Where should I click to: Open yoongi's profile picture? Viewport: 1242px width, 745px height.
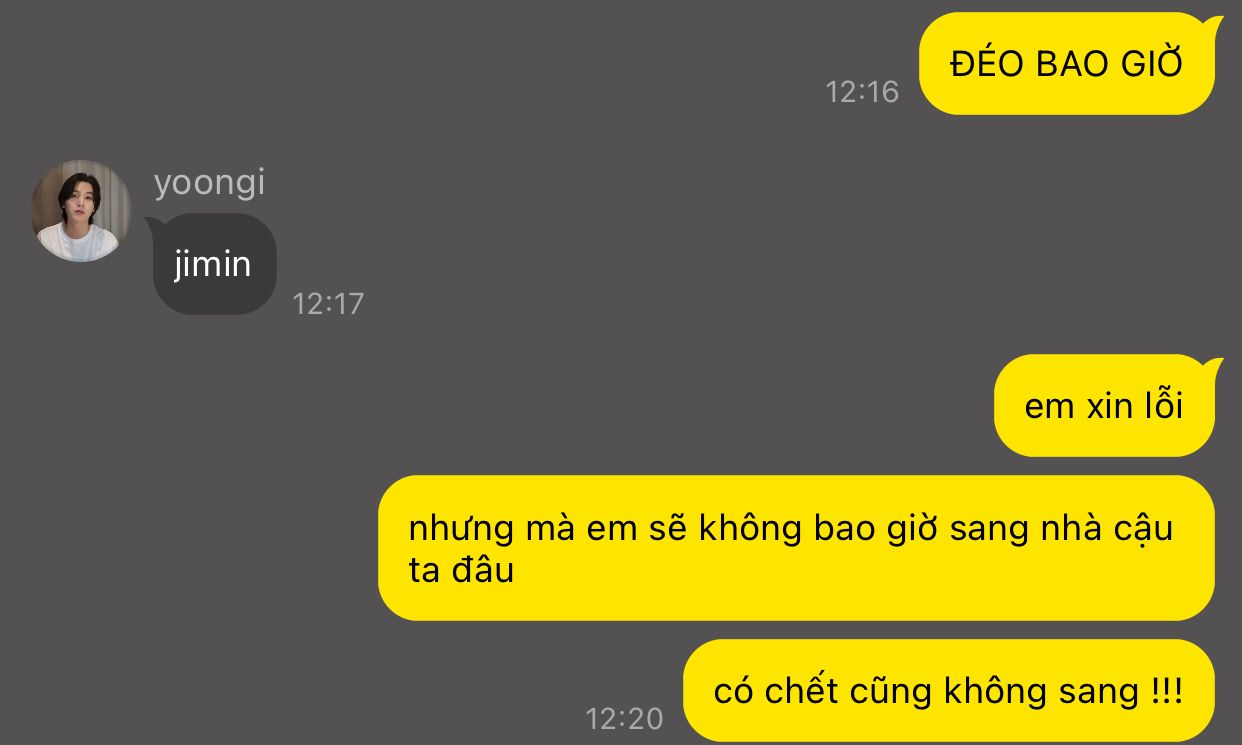pos(81,210)
